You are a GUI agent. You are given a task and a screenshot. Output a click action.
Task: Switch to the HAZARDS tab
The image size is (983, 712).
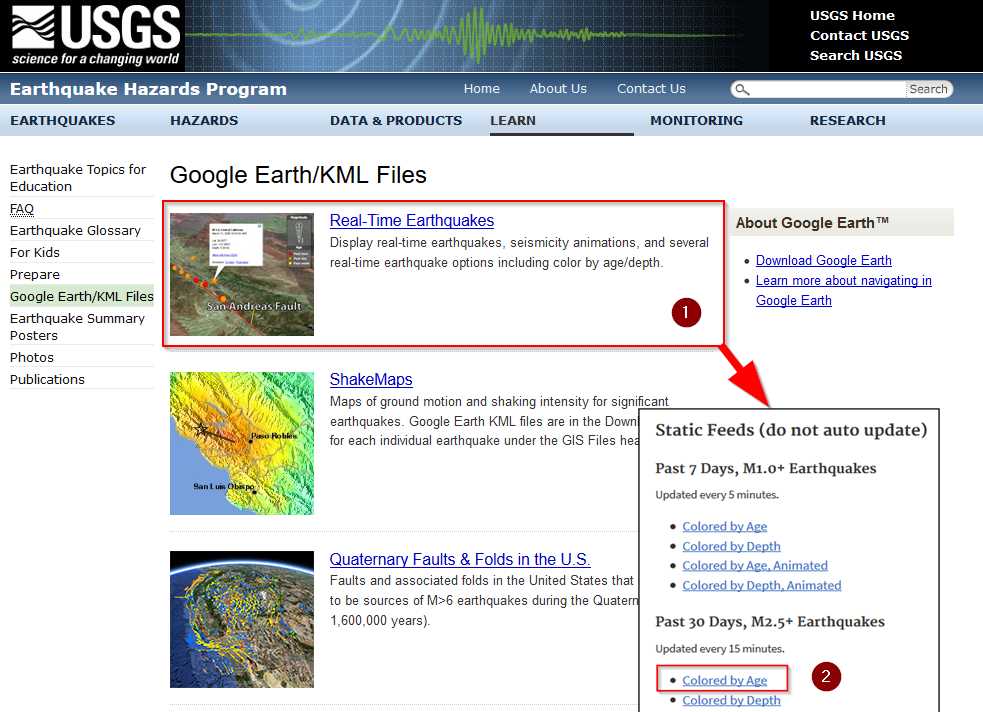click(204, 120)
